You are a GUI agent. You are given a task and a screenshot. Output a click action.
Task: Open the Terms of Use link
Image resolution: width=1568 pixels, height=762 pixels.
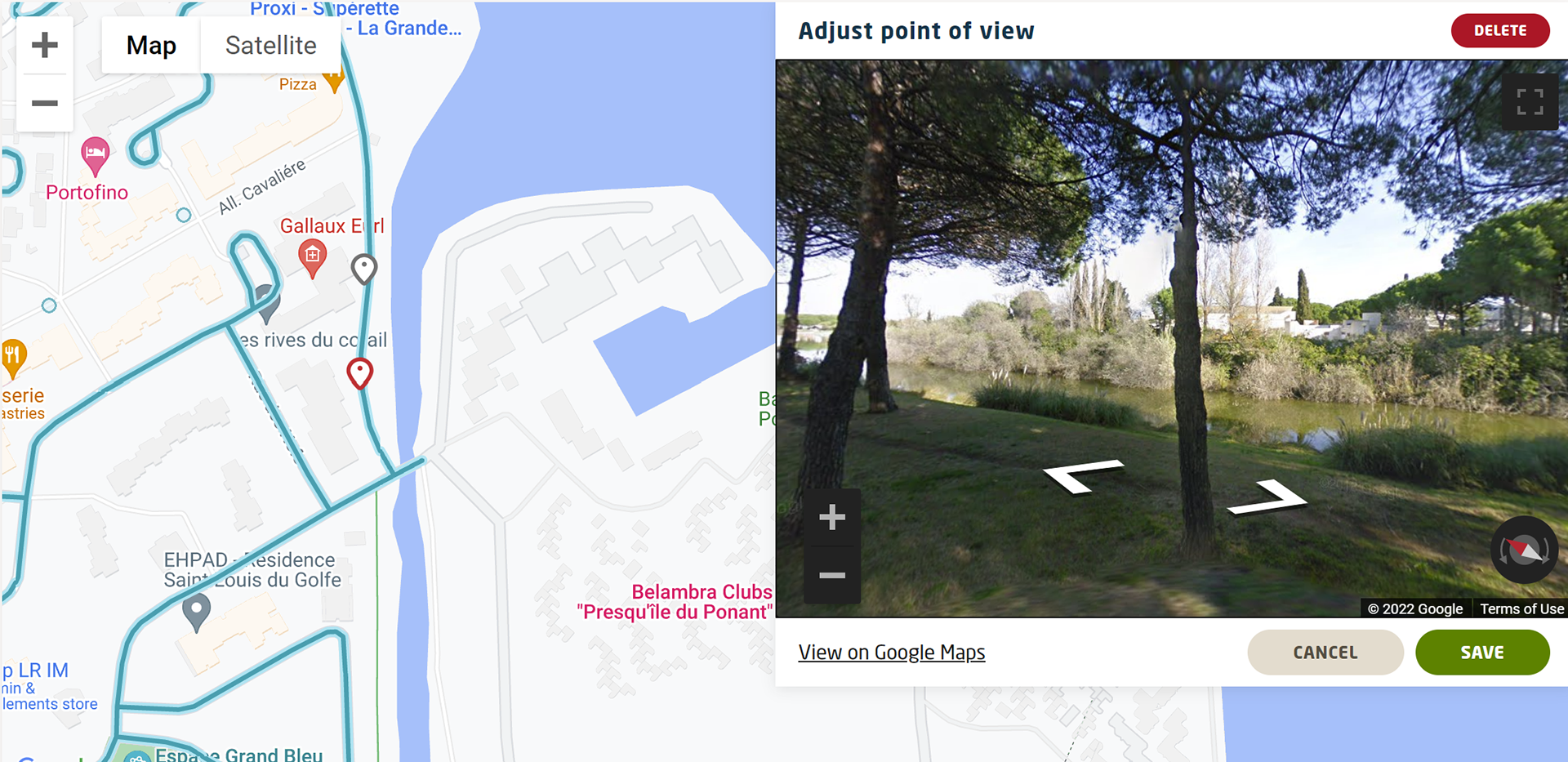1521,608
